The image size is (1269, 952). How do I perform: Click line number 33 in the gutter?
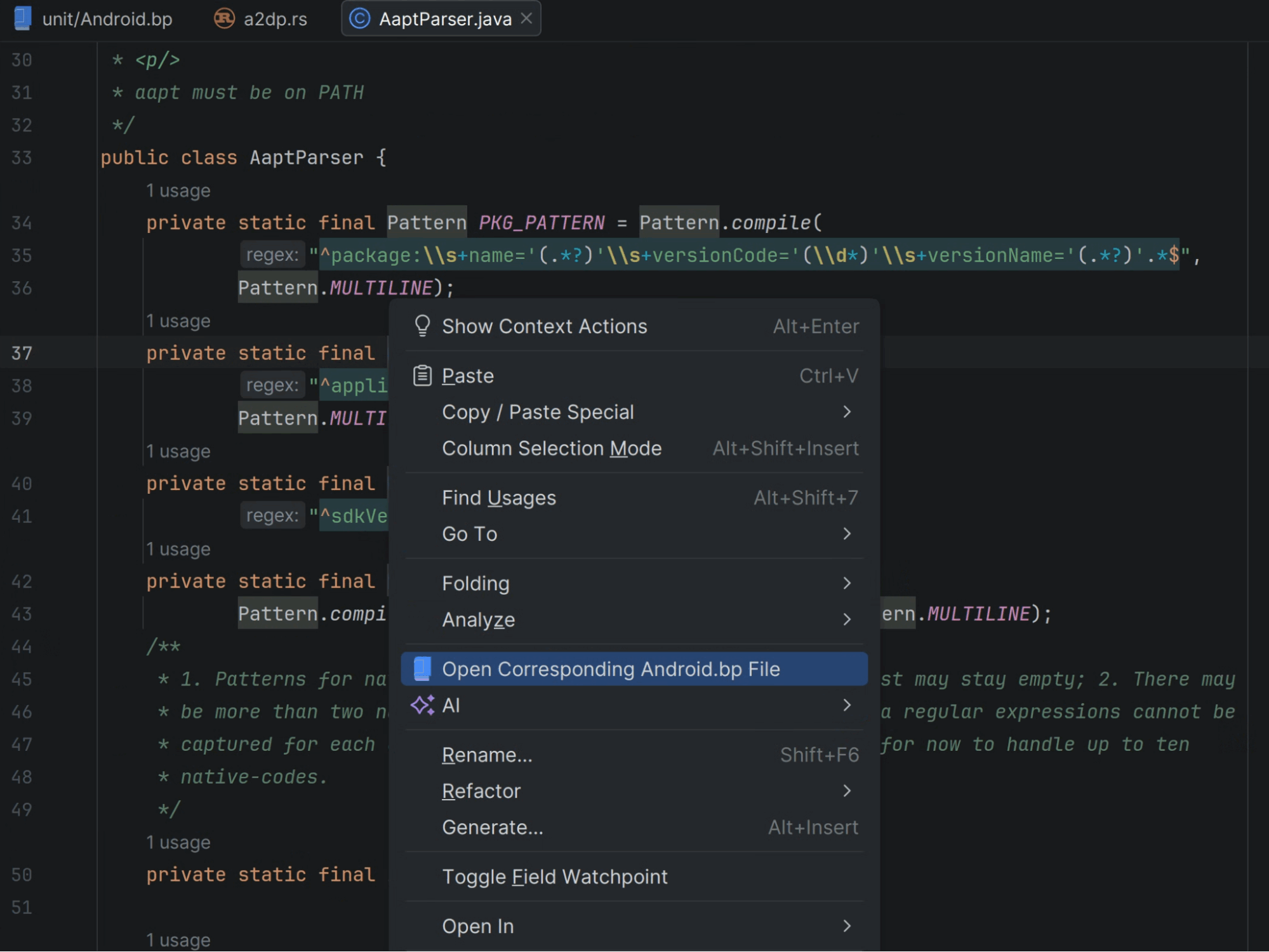pos(22,157)
